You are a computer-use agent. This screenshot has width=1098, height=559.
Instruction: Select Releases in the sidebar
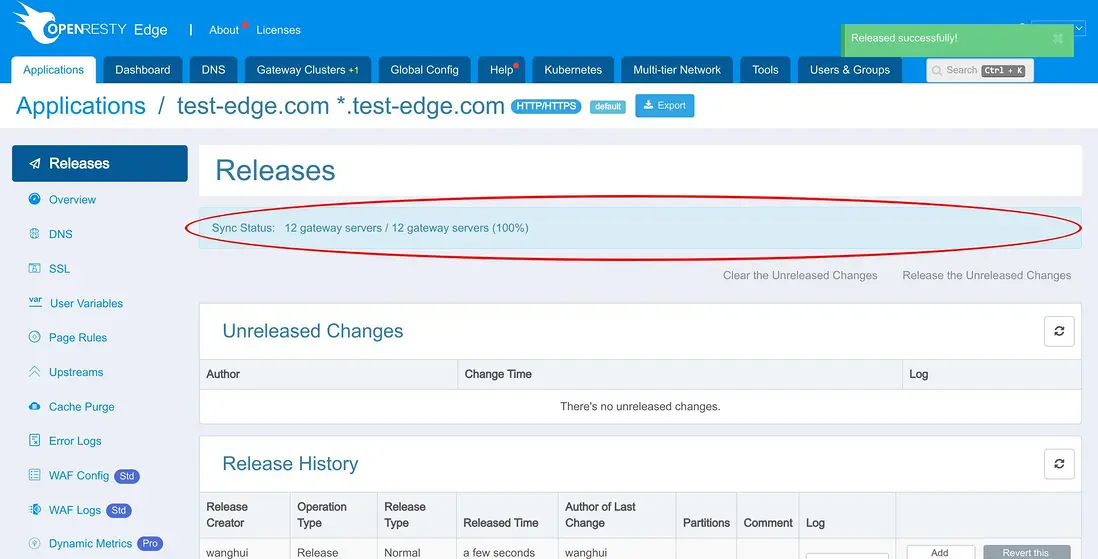point(99,163)
